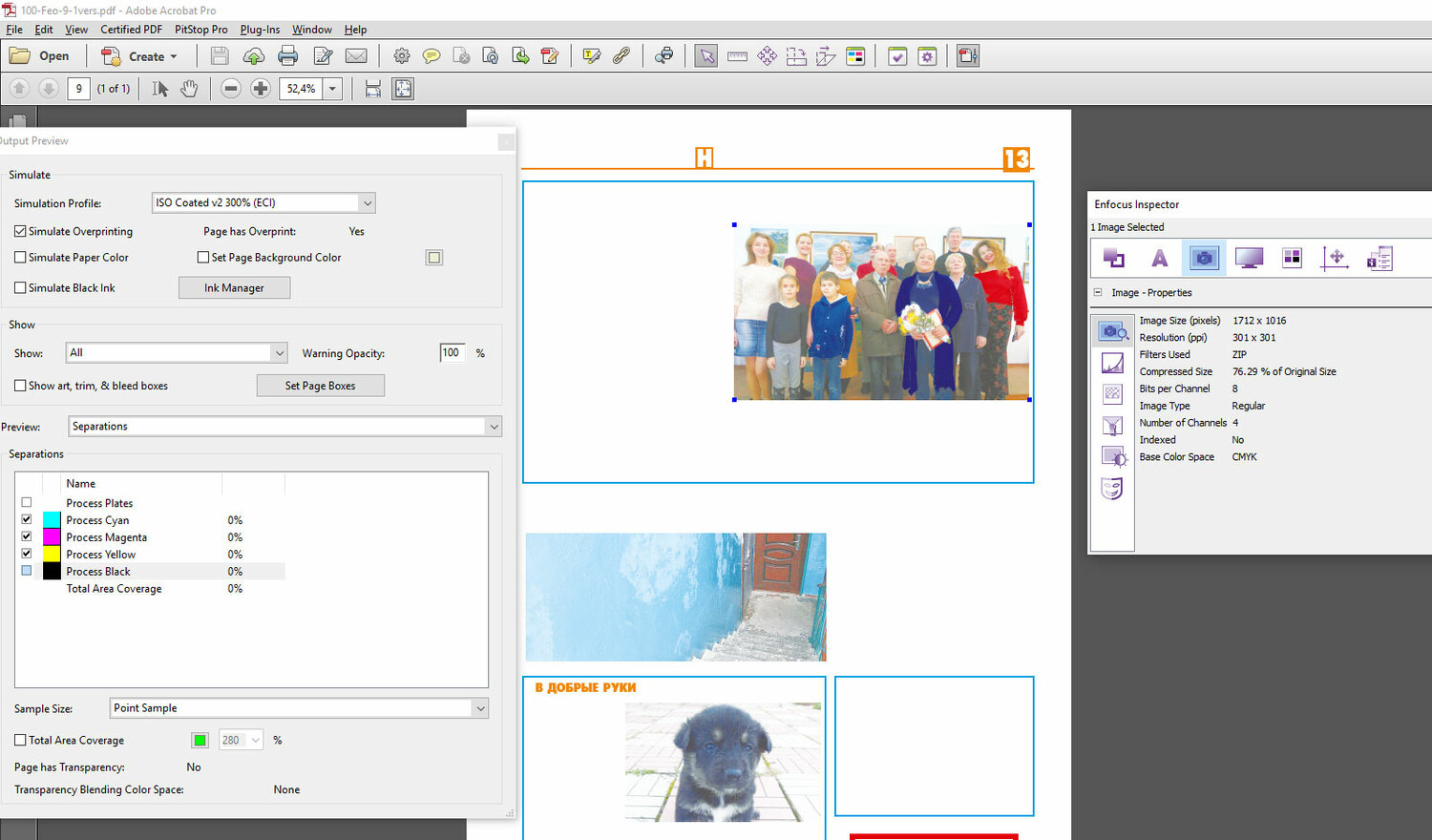Click the Print icon in toolbar

(287, 56)
